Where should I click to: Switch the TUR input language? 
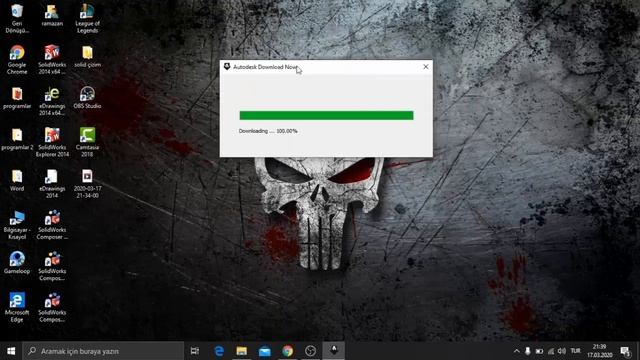coord(576,351)
